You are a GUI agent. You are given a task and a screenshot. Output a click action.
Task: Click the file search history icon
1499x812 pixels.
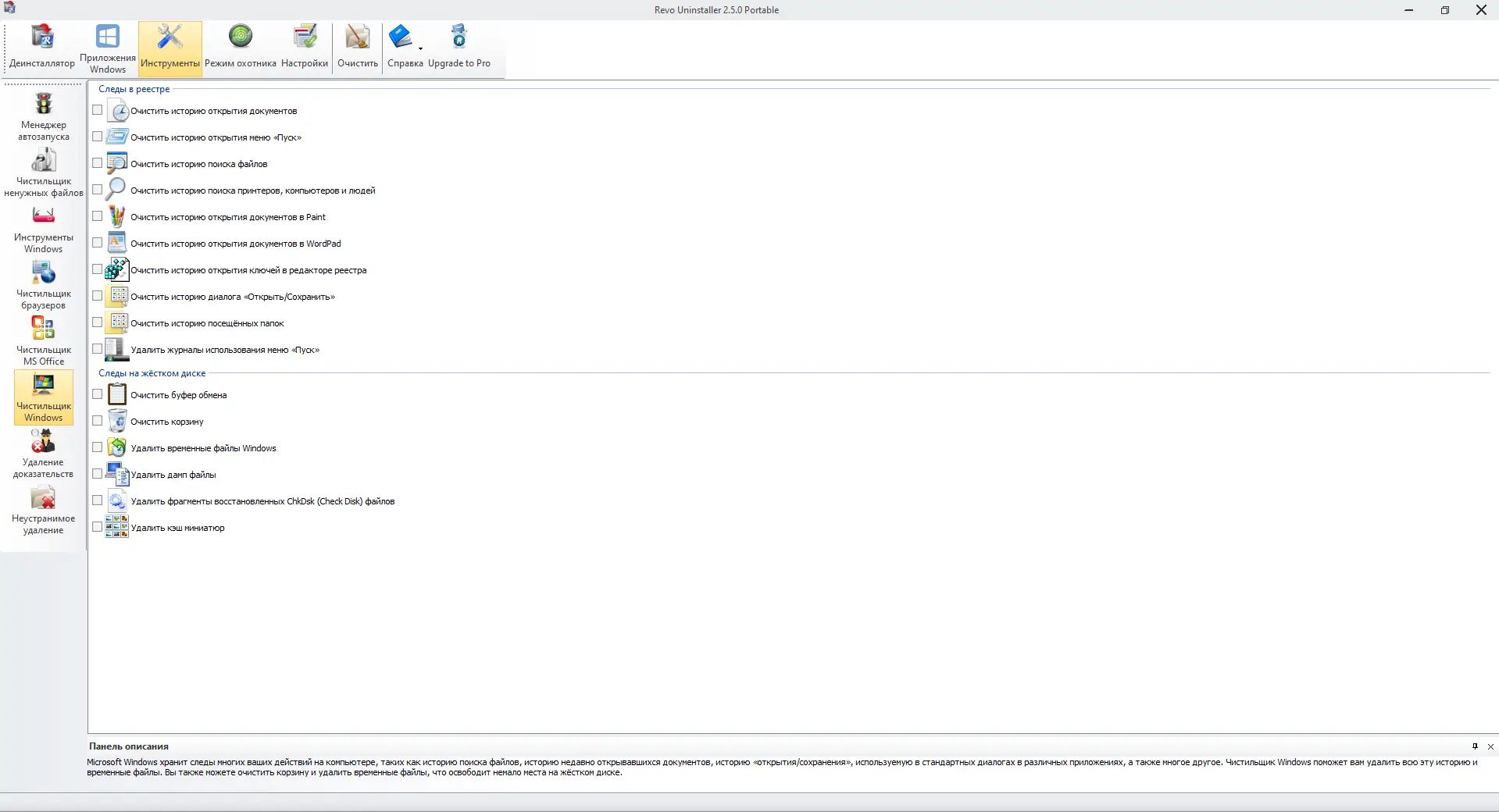tap(117, 164)
